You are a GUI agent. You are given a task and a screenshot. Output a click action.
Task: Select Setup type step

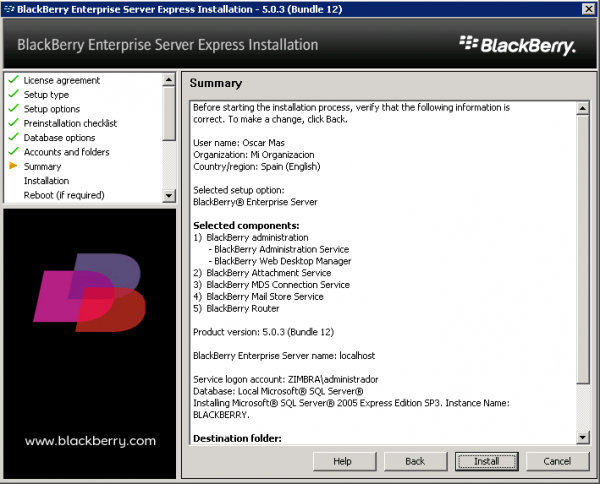(x=46, y=95)
